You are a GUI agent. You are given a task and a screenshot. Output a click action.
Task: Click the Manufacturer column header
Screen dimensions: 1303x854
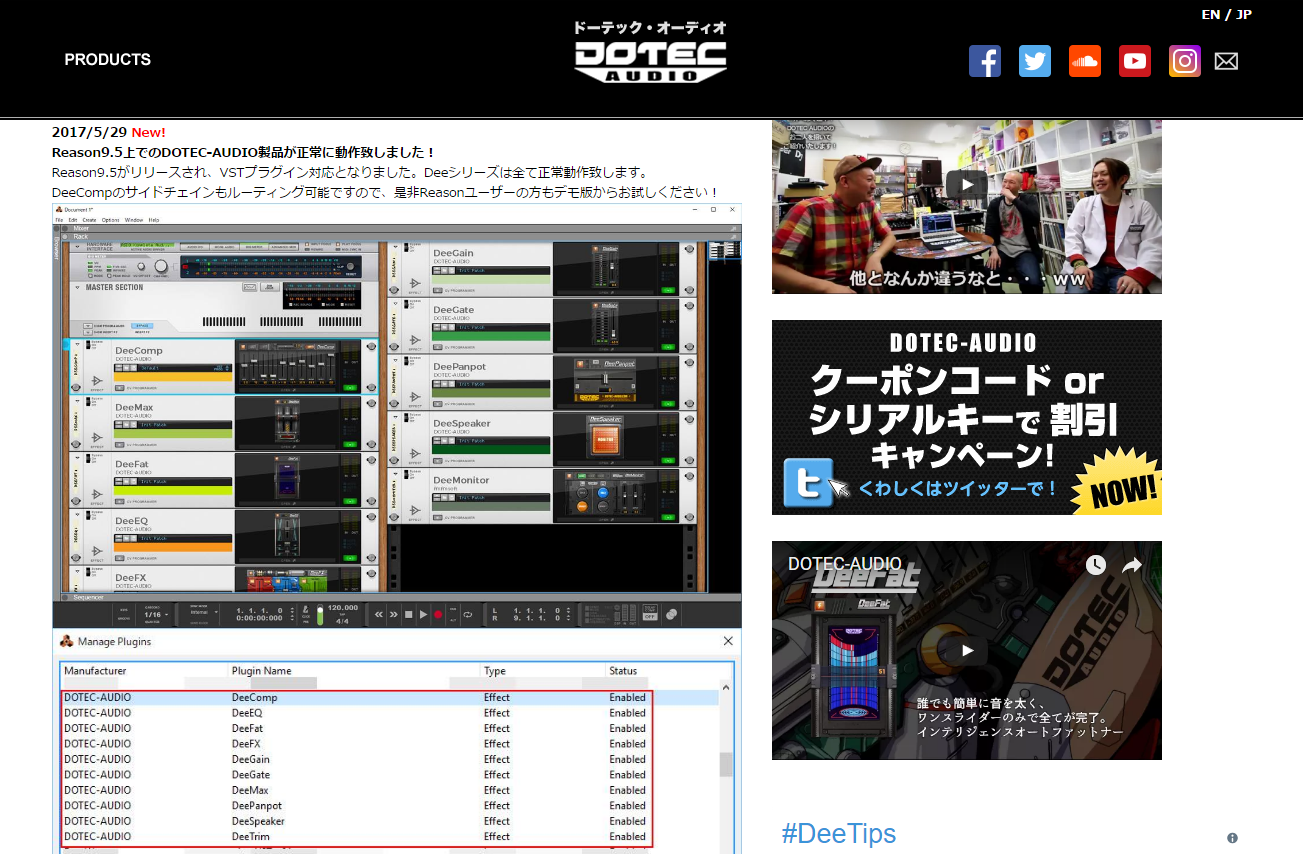click(95, 670)
